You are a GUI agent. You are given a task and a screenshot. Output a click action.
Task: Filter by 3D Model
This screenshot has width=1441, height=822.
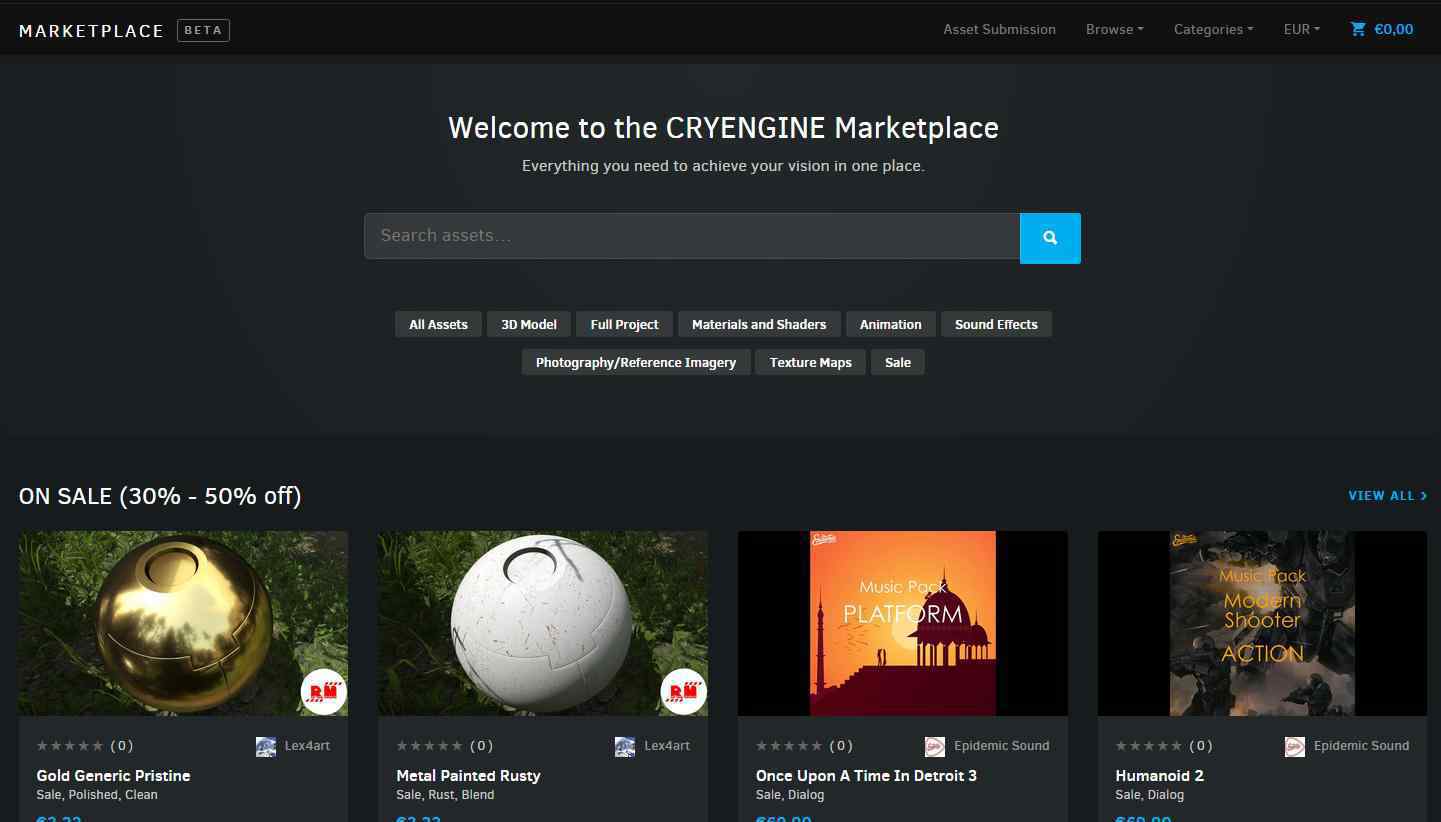coord(529,324)
